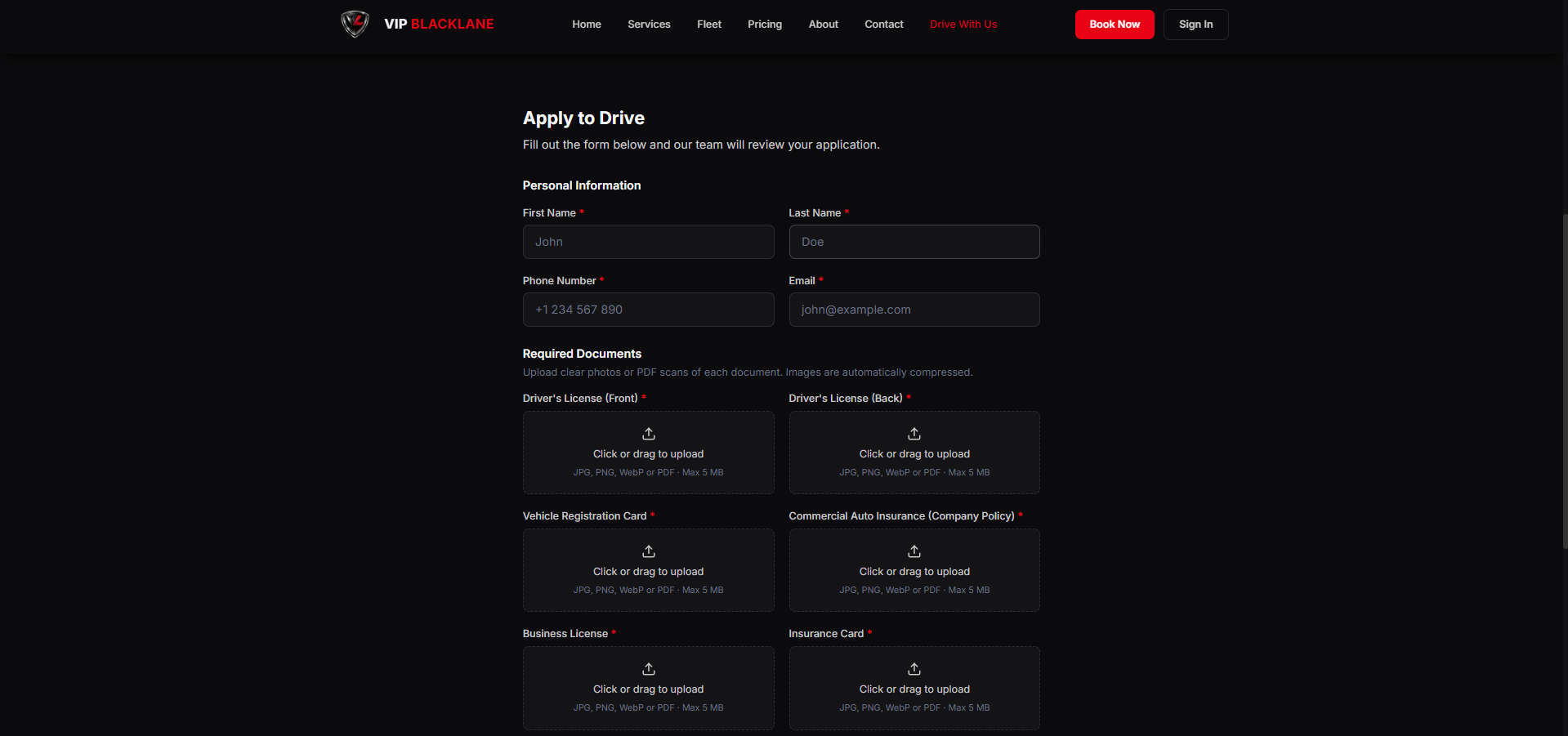Viewport: 1568px width, 736px height.
Task: Click upload icon for Business License
Action: click(x=649, y=669)
